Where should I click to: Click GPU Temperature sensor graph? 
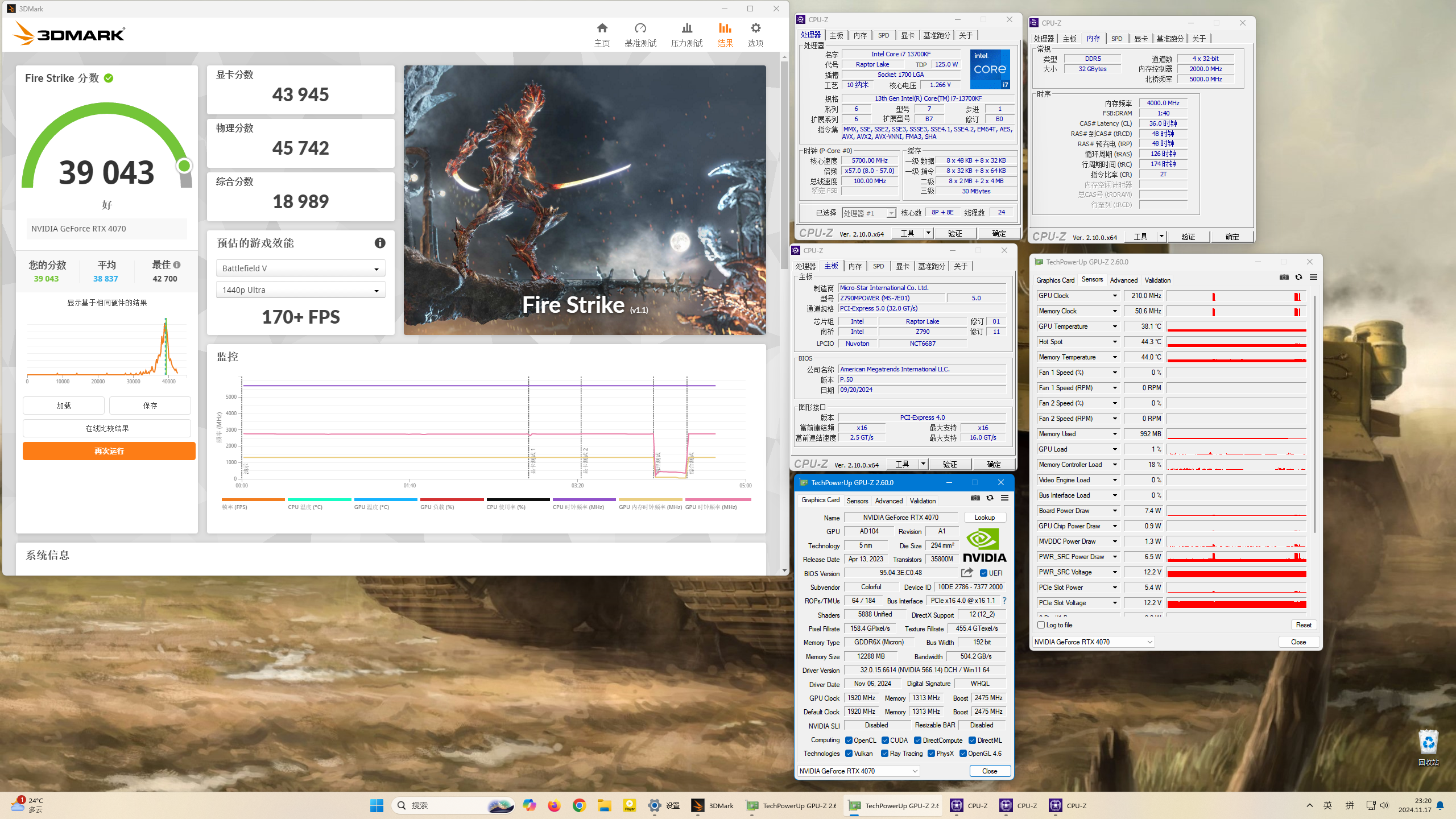coord(1236,326)
